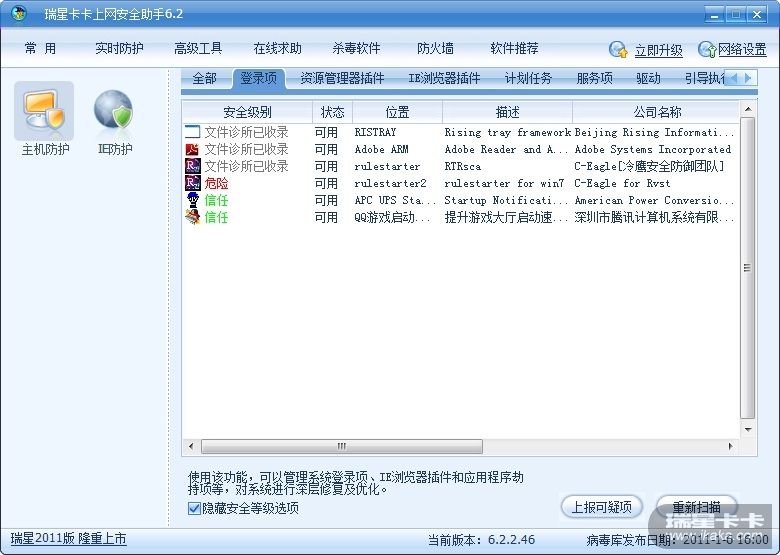The height and width of the screenshot is (555, 780).
Task: Select 'Adobe Systems Incorporated' company cell
Action: click(653, 149)
